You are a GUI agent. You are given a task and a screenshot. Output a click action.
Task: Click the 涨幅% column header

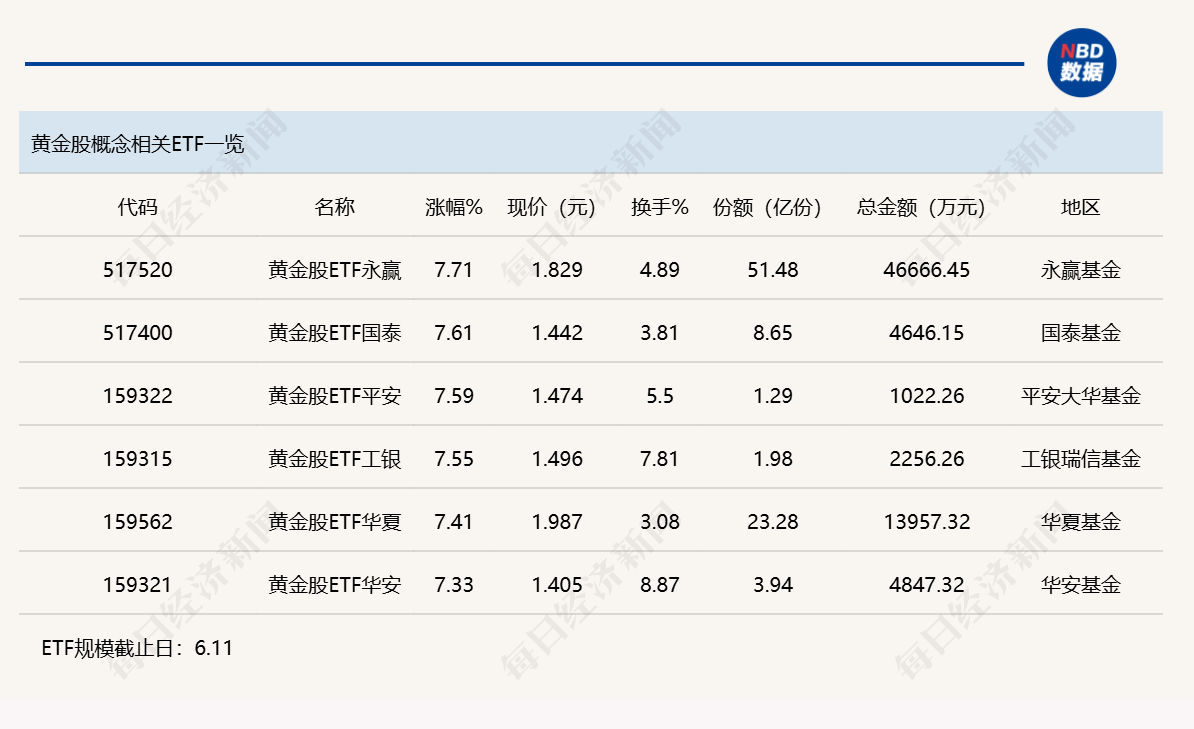[x=454, y=207]
